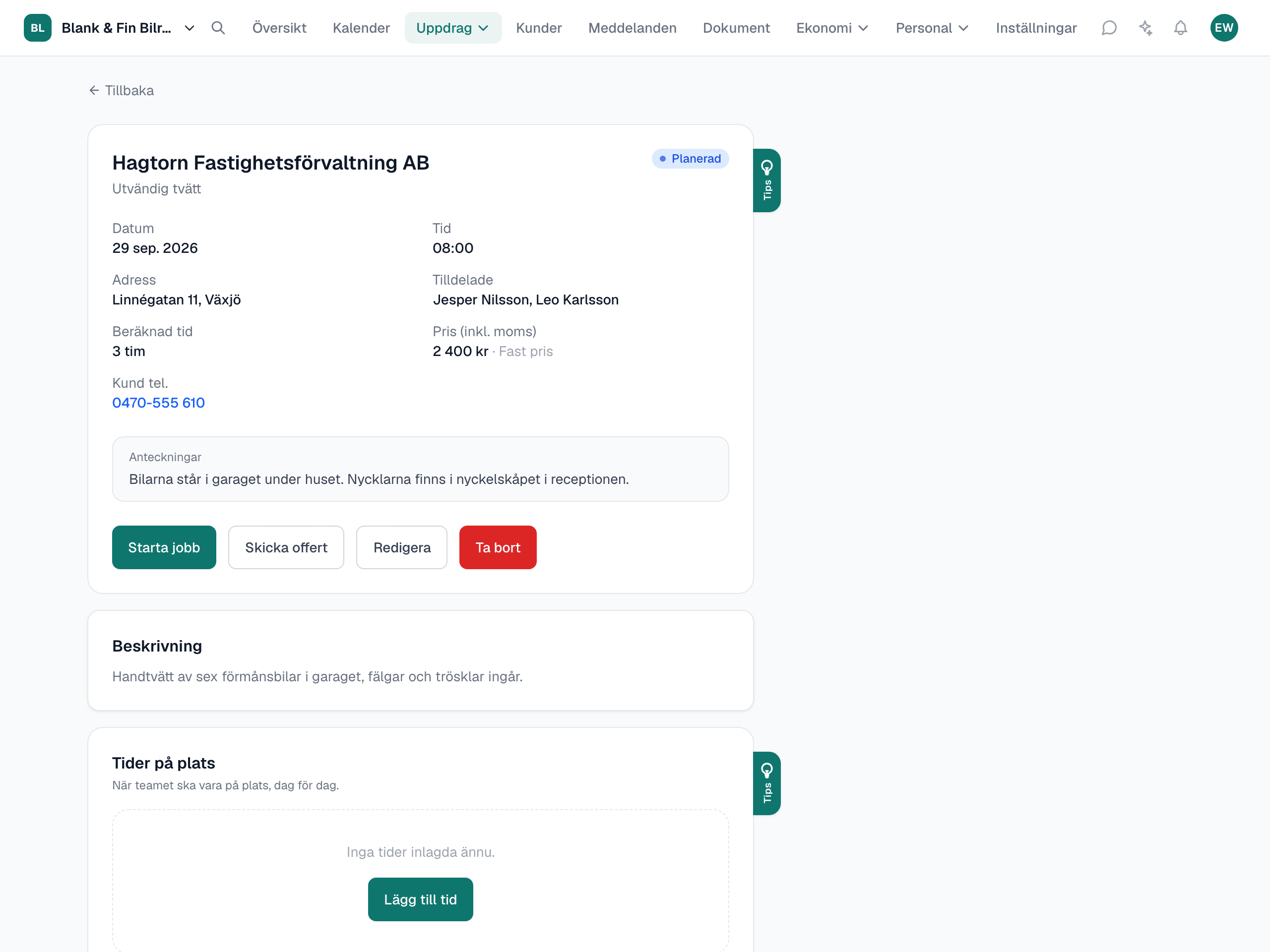Open the Meddelanden page
This screenshot has width=1270, height=952.
pyautogui.click(x=632, y=28)
